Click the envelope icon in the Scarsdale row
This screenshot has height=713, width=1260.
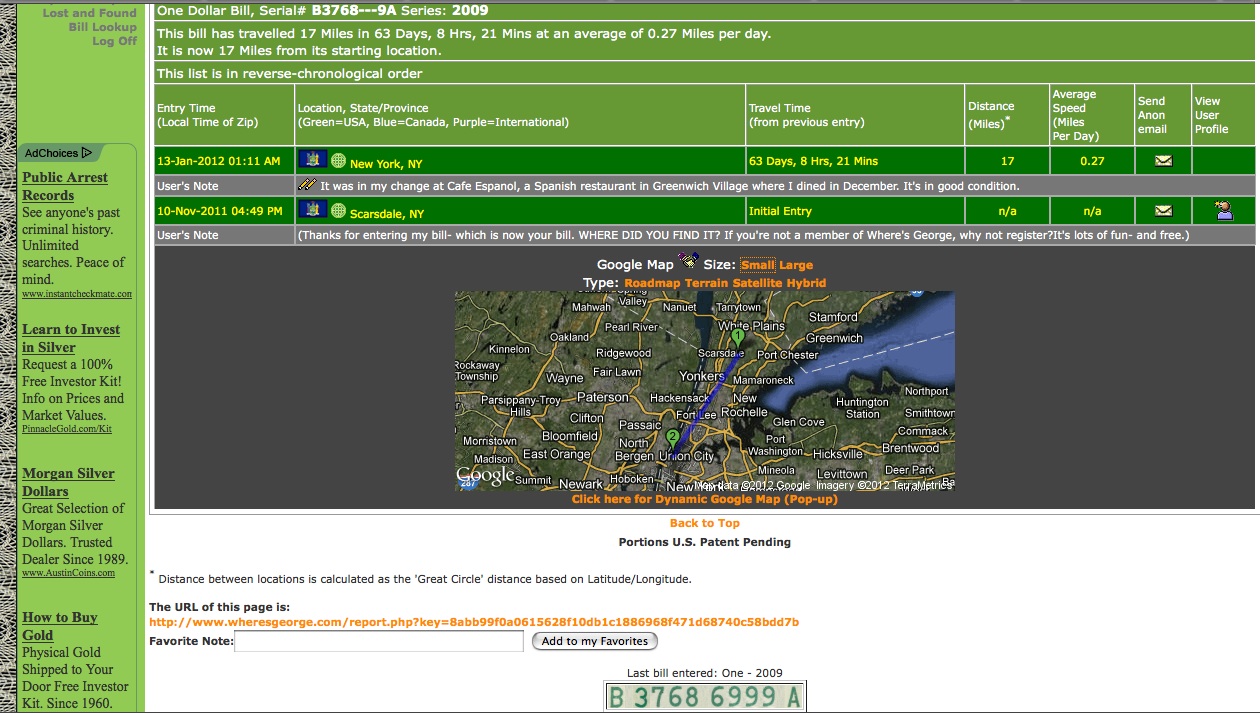(1163, 211)
